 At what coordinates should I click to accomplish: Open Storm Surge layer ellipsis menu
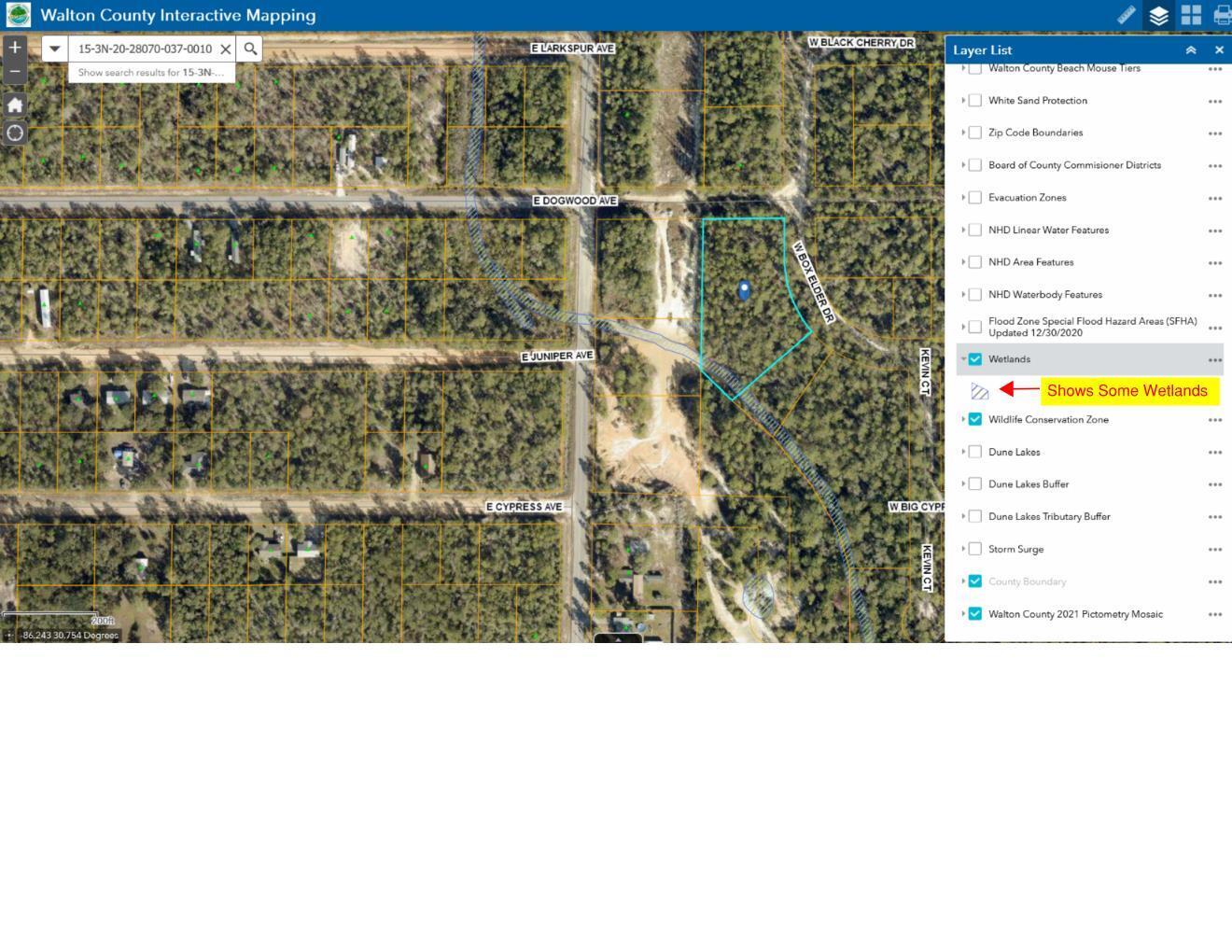tap(1215, 549)
